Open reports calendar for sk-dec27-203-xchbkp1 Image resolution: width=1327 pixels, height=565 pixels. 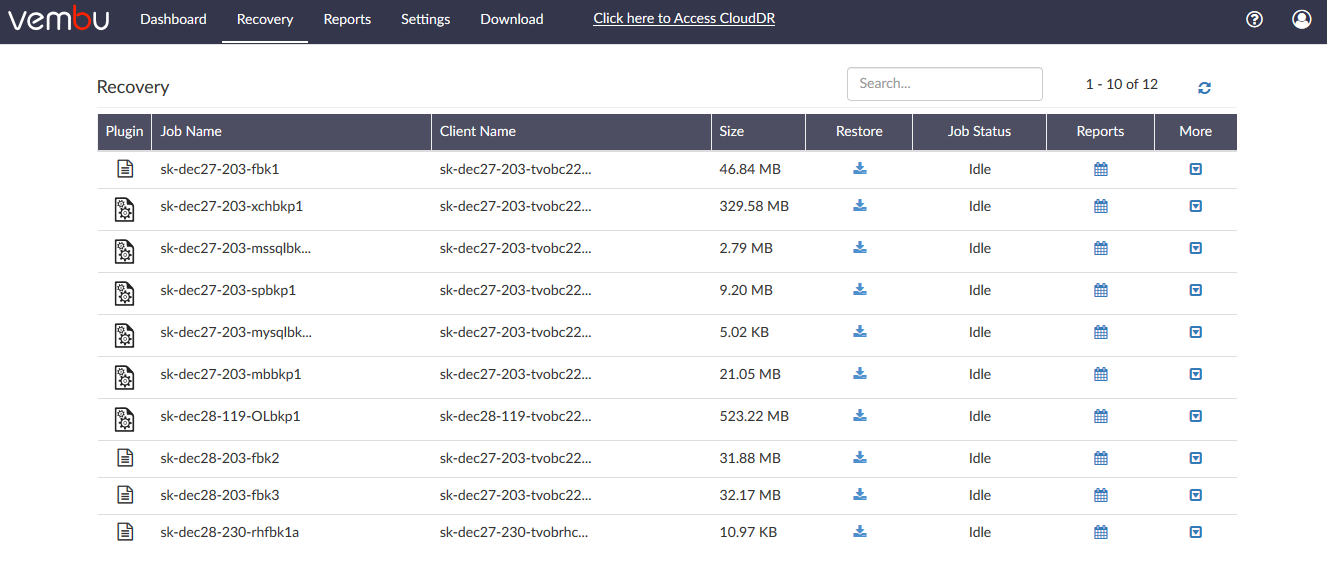pos(1101,206)
